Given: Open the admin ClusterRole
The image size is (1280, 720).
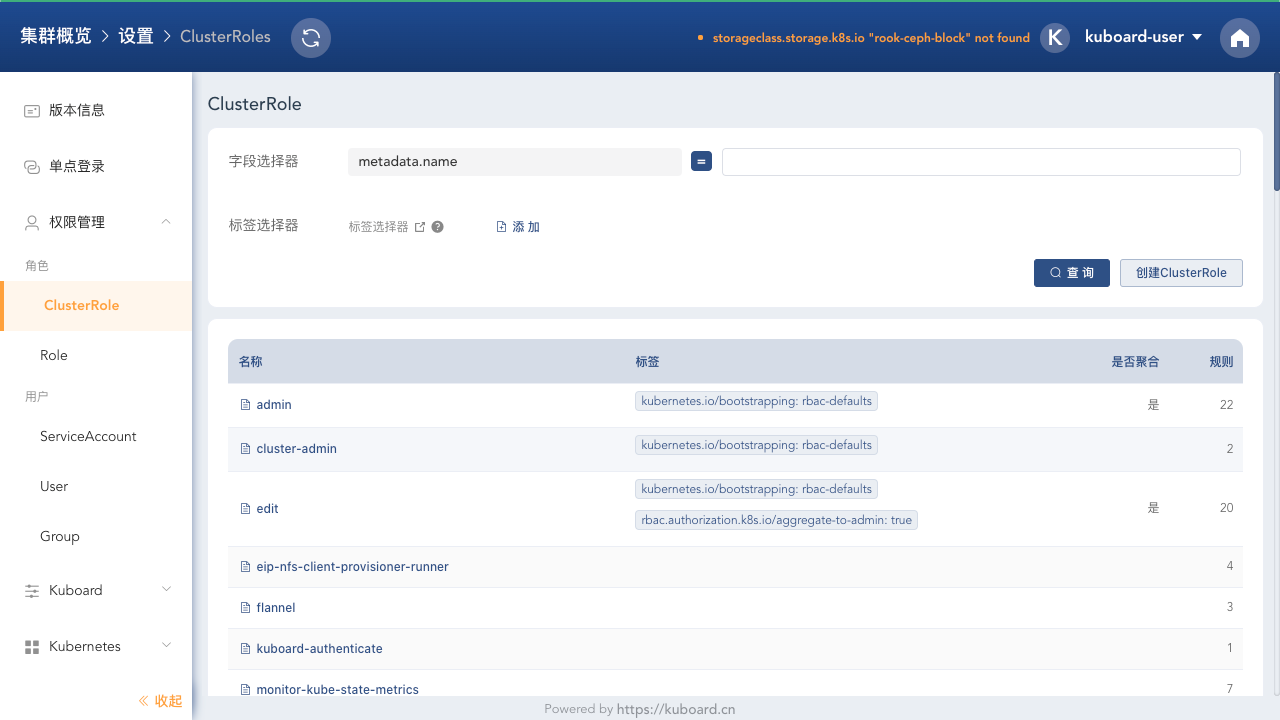Looking at the screenshot, I should (274, 405).
